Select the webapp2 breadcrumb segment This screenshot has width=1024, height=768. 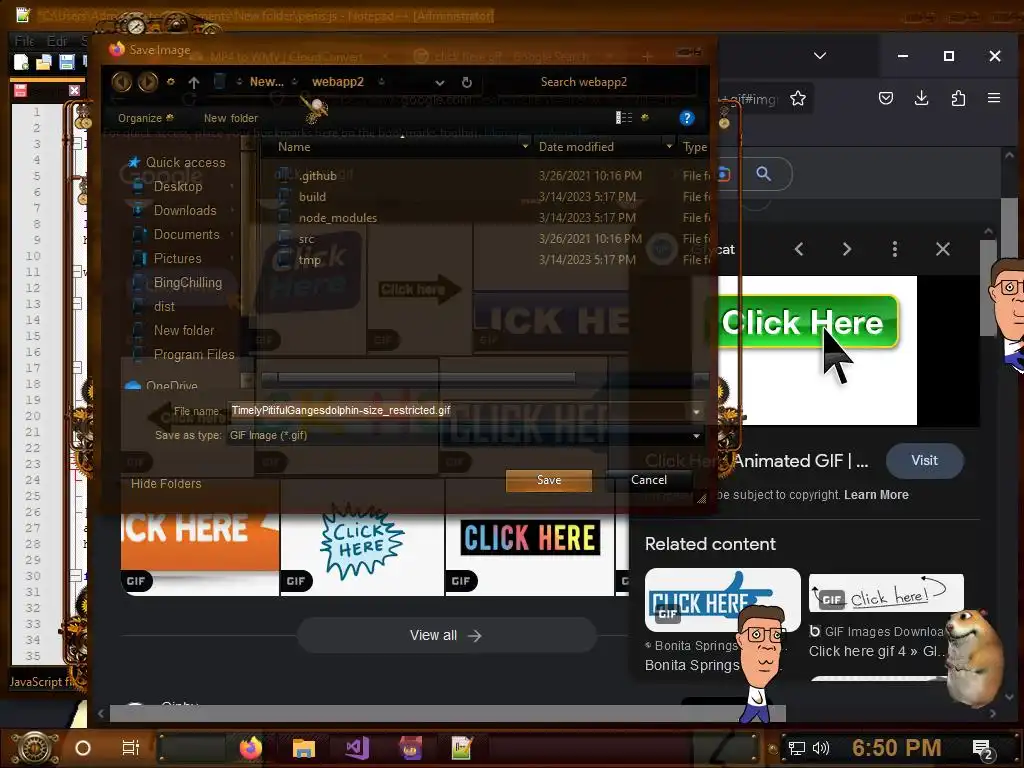pos(338,82)
